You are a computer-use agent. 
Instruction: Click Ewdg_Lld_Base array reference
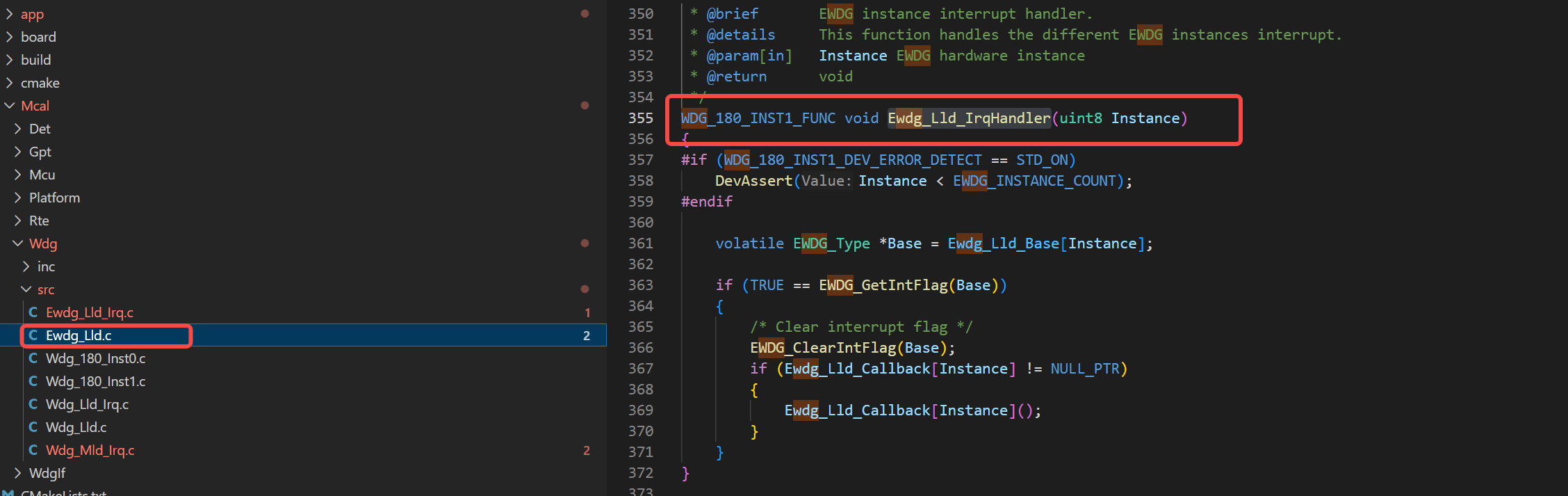[x=1004, y=243]
